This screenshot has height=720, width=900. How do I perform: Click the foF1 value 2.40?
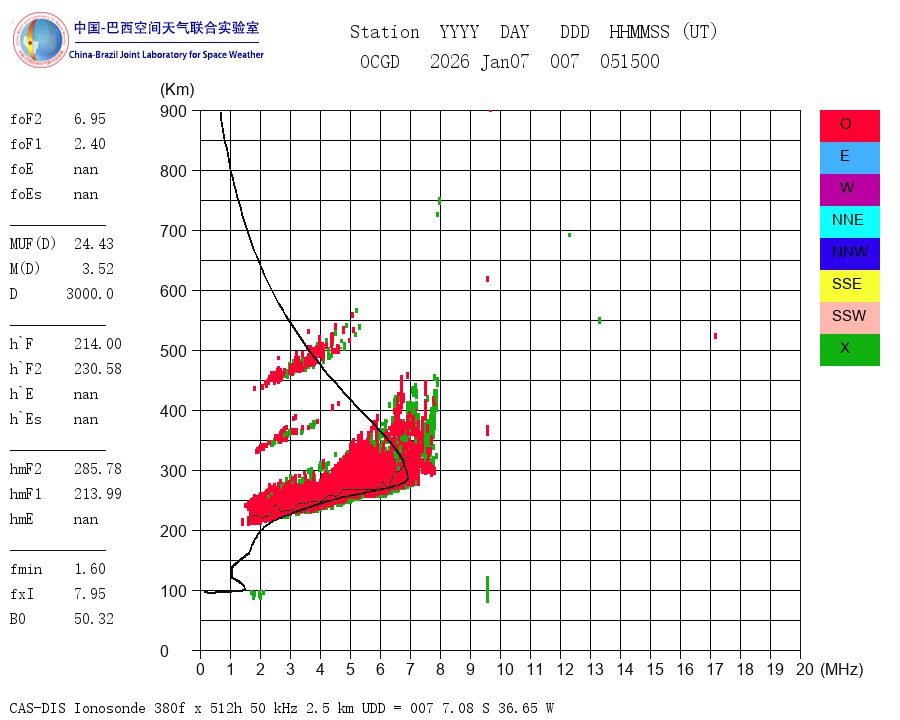click(x=90, y=144)
